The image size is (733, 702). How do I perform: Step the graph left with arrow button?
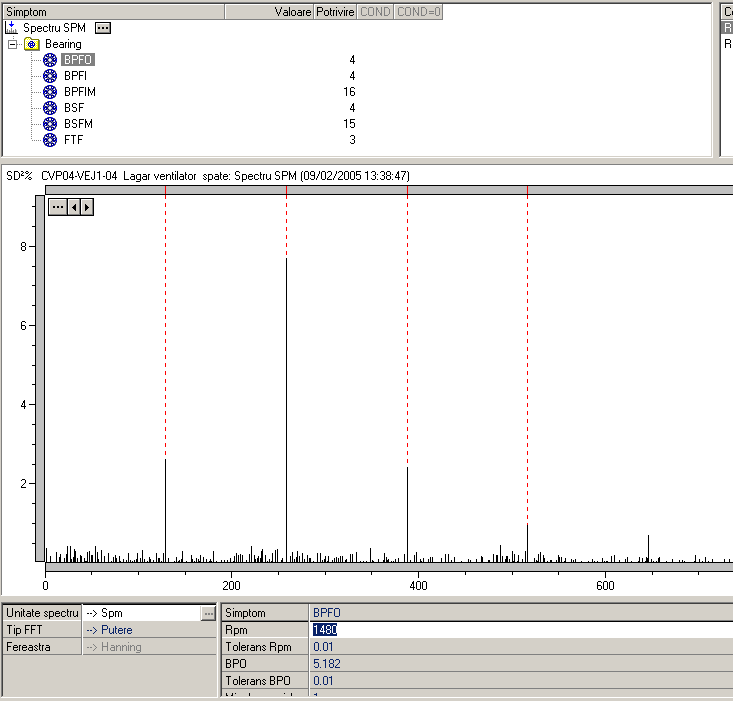(74, 207)
